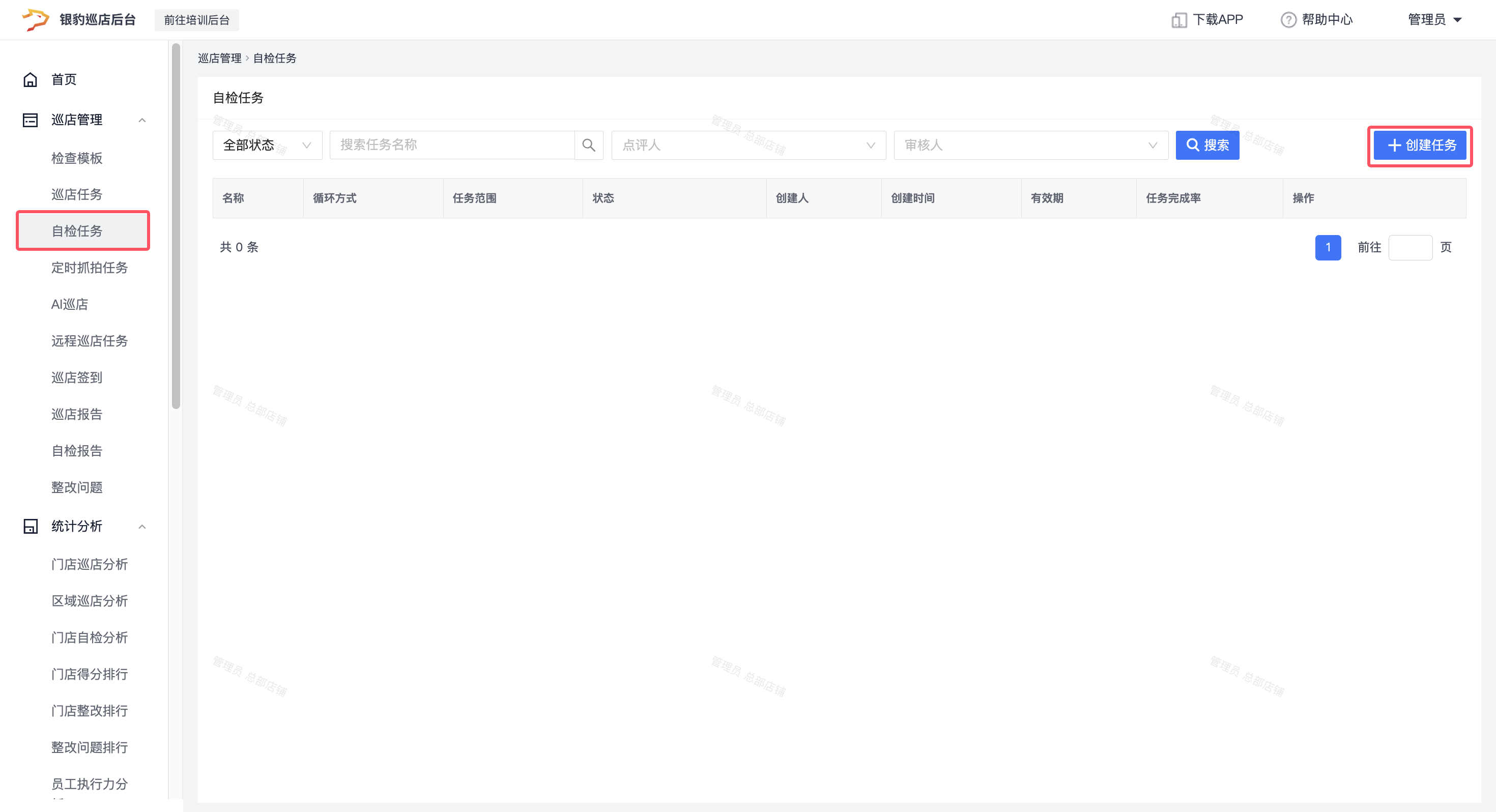This screenshot has height=812, width=1496.
Task: Open the 点评人 reviewer dropdown
Action: point(748,145)
